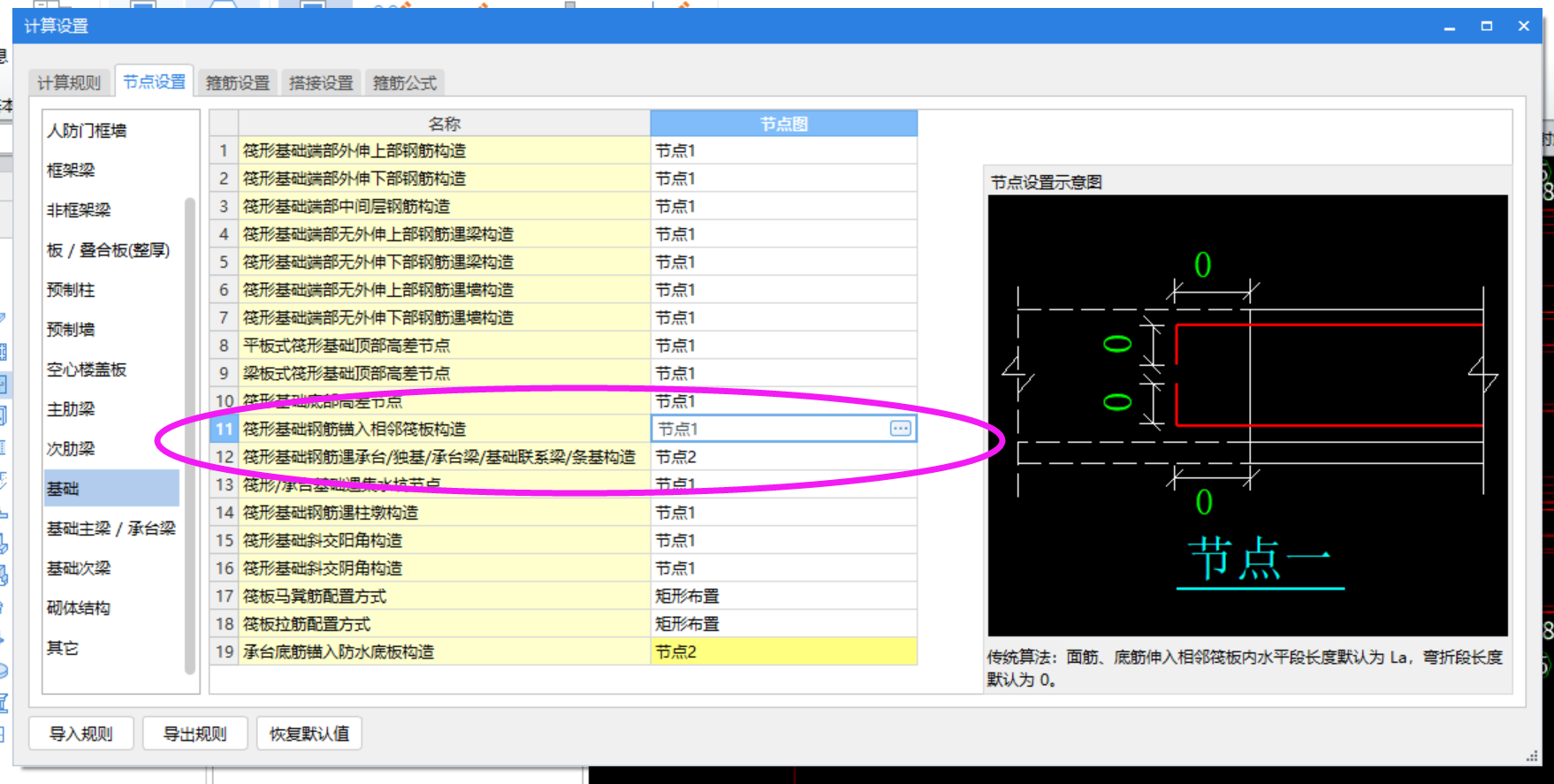Viewport: 1554px width, 784px height.
Task: Click 节点1 value in row 1
Action: coord(783,151)
